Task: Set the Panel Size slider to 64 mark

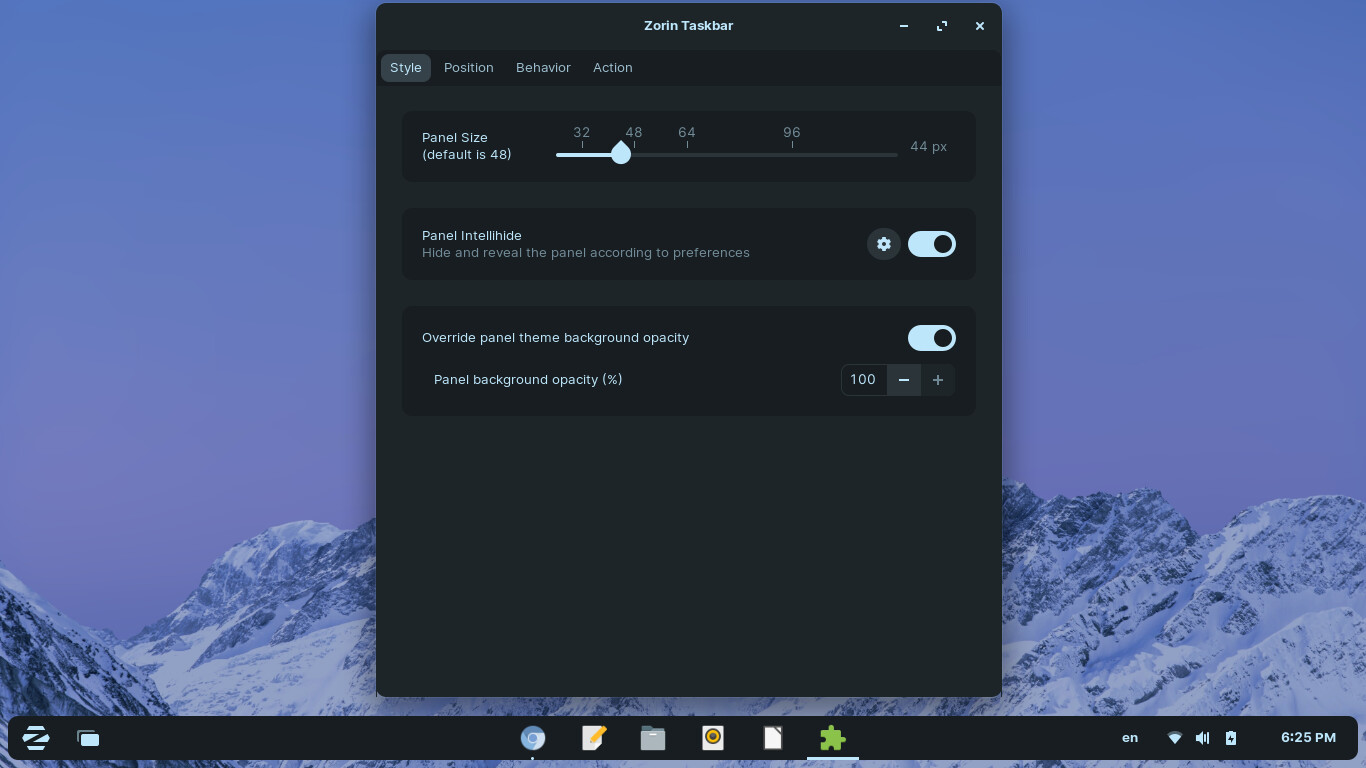Action: tap(687, 155)
